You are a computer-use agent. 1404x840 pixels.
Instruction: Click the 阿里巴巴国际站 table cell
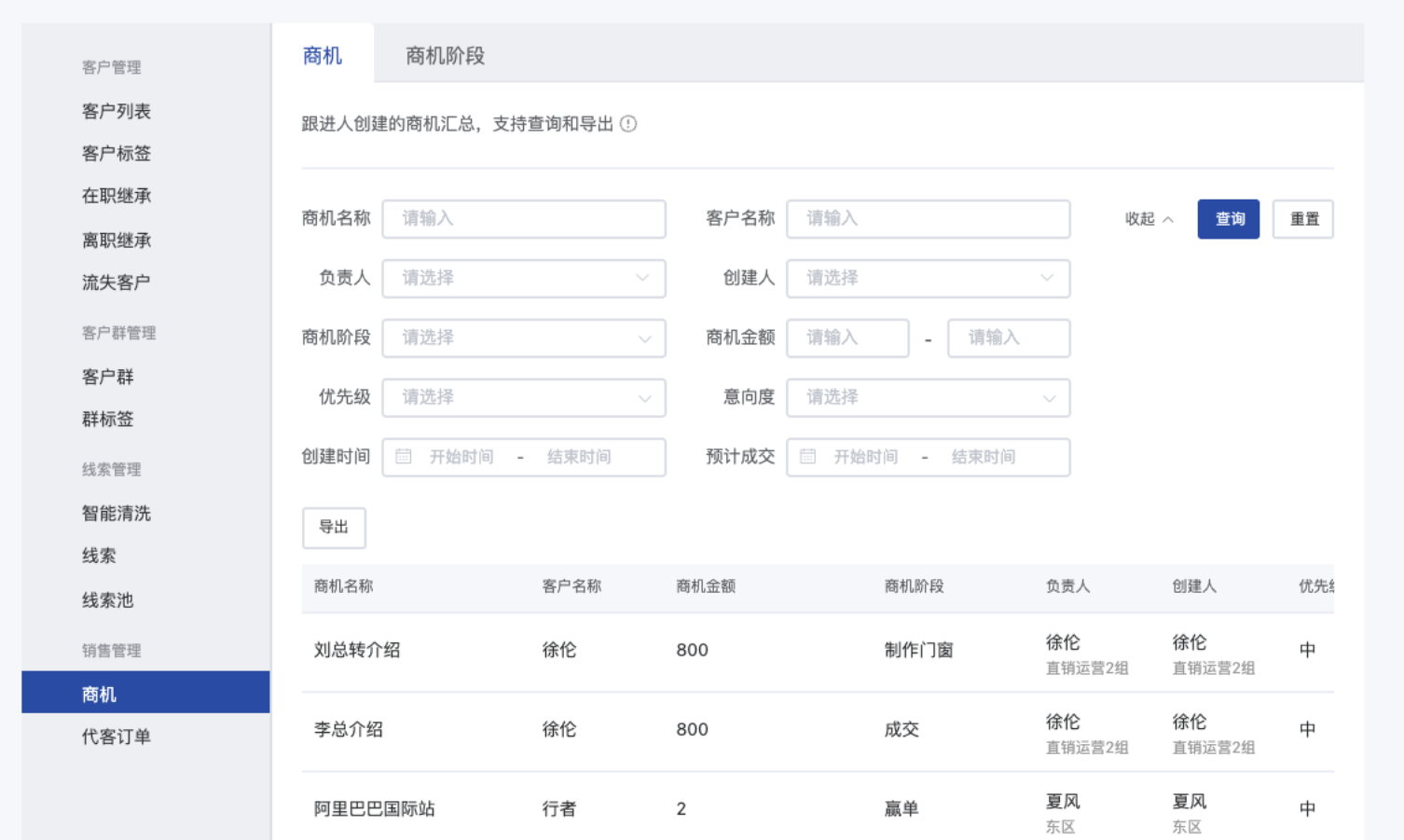pos(375,809)
